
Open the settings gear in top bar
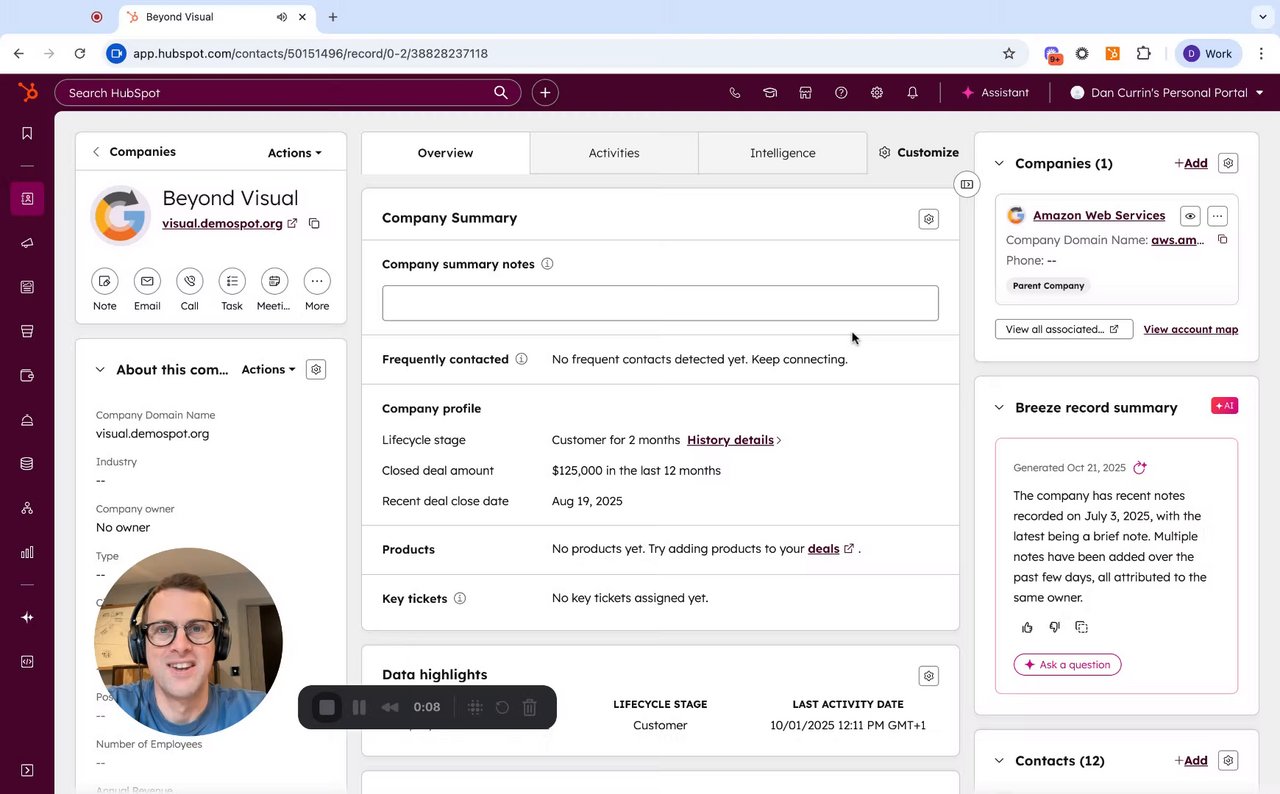[x=877, y=92]
